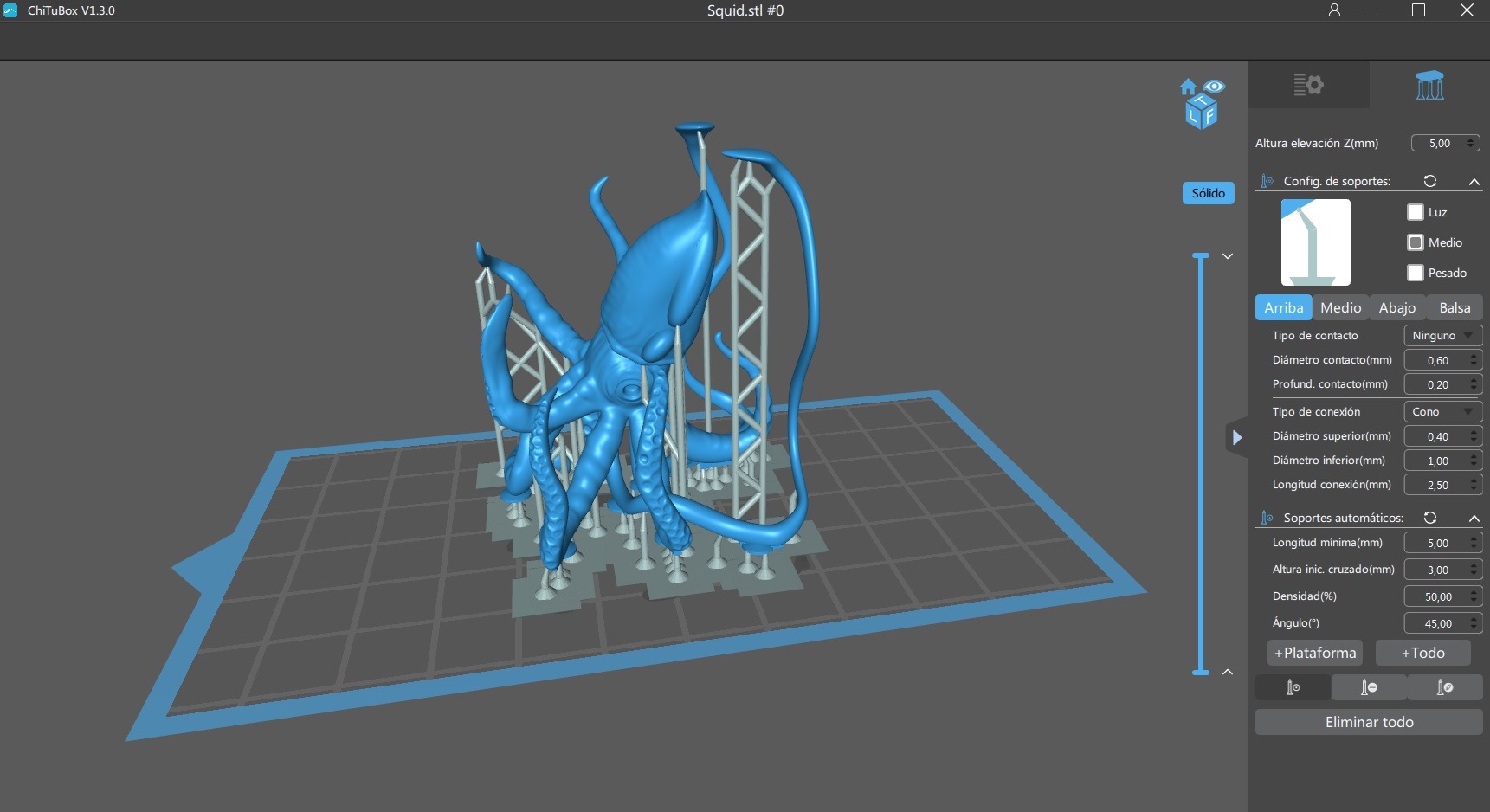Select the add support tool icon

coord(1293,687)
